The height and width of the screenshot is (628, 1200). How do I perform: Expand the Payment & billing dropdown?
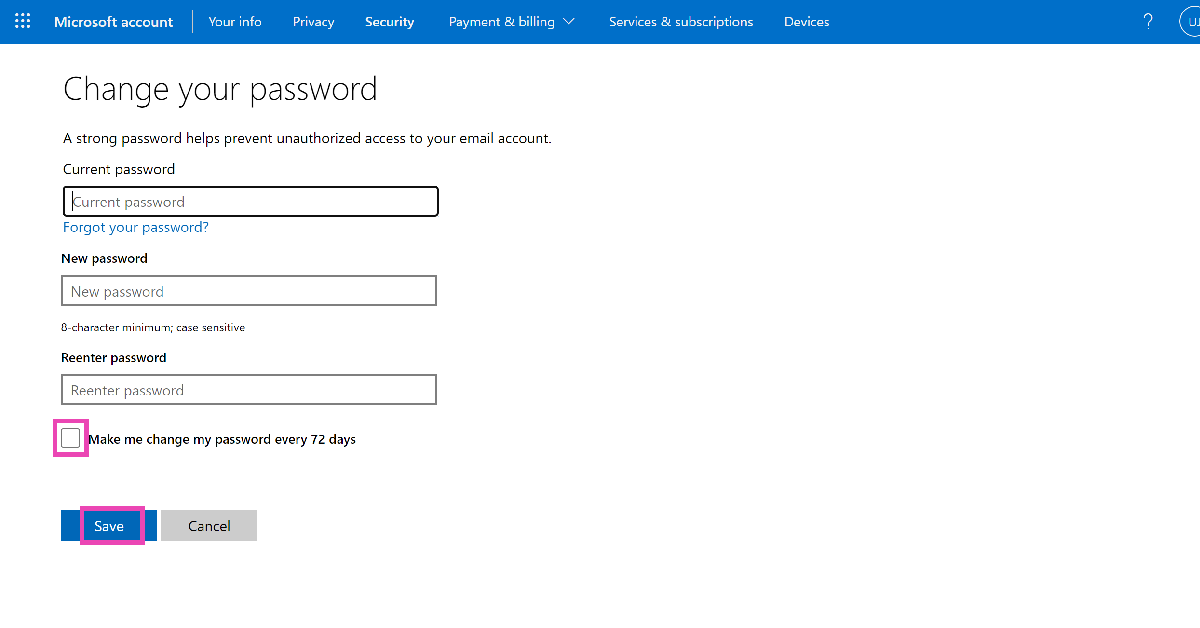click(x=511, y=22)
